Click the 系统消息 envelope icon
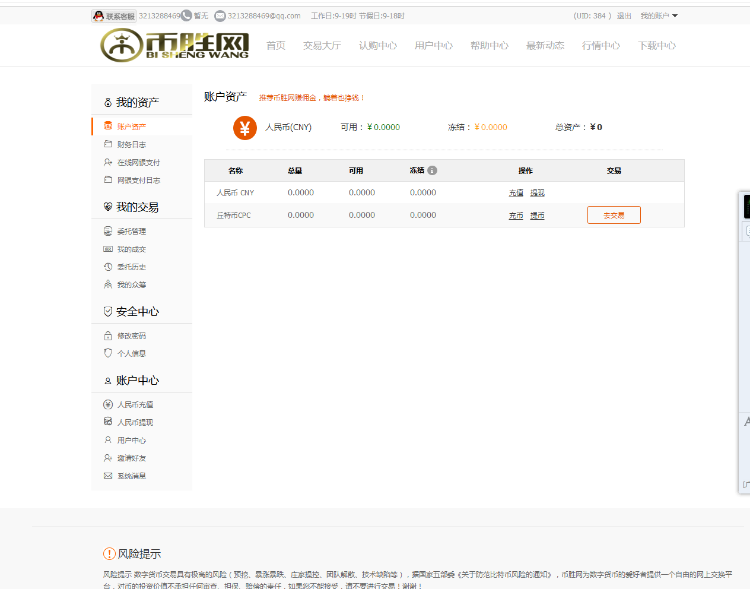The height and width of the screenshot is (589, 750). (x=108, y=476)
